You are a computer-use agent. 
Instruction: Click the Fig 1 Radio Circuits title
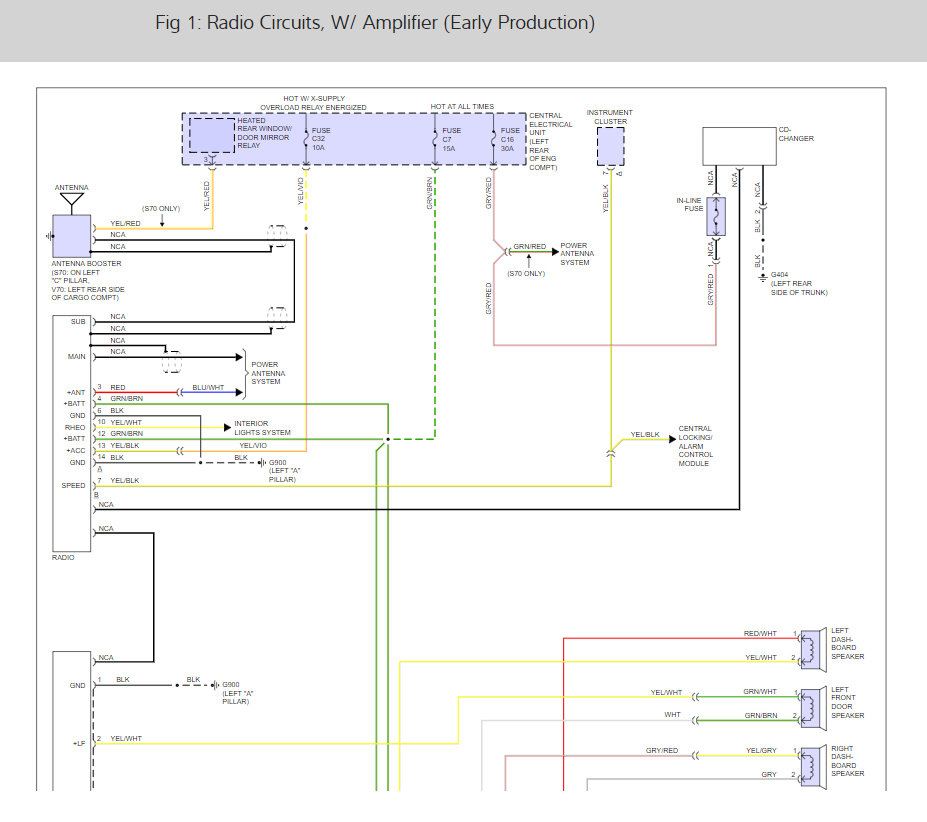tap(375, 23)
